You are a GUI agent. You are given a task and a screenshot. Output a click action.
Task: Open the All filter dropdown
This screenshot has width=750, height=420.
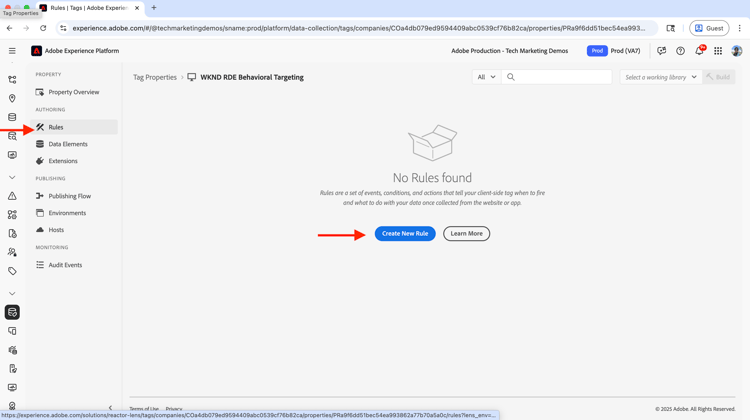[486, 77]
